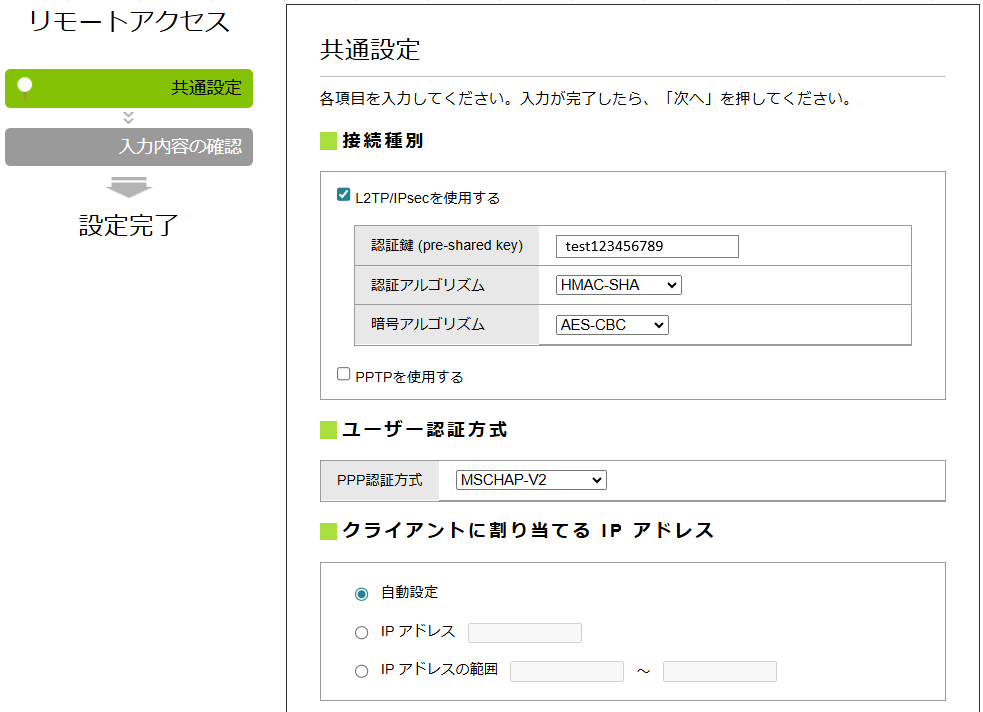Open the PPP認証方式 MSCHAP-V2 dropdown
Viewport: 983px width, 712px height.
pyautogui.click(x=531, y=480)
